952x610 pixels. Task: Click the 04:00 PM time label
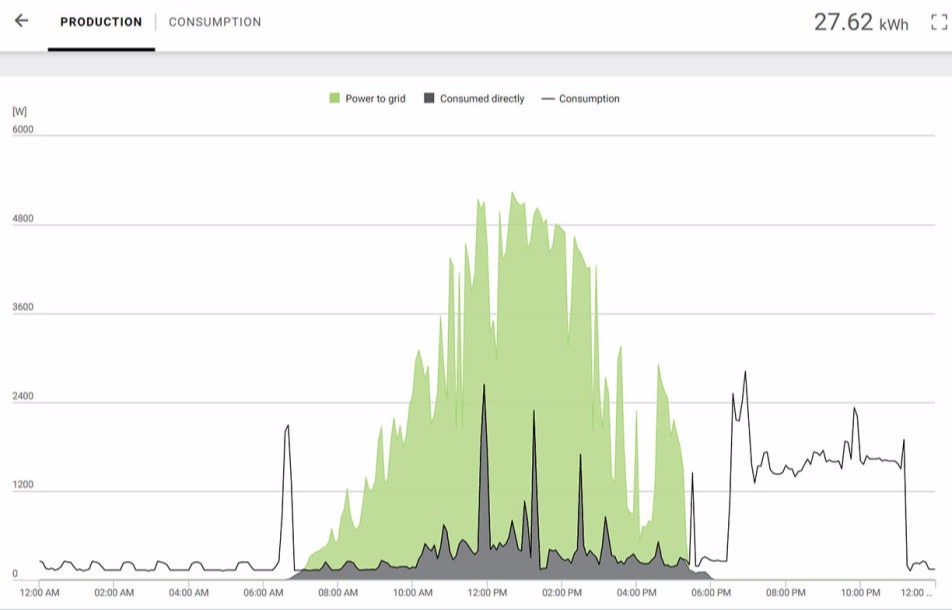[636, 592]
